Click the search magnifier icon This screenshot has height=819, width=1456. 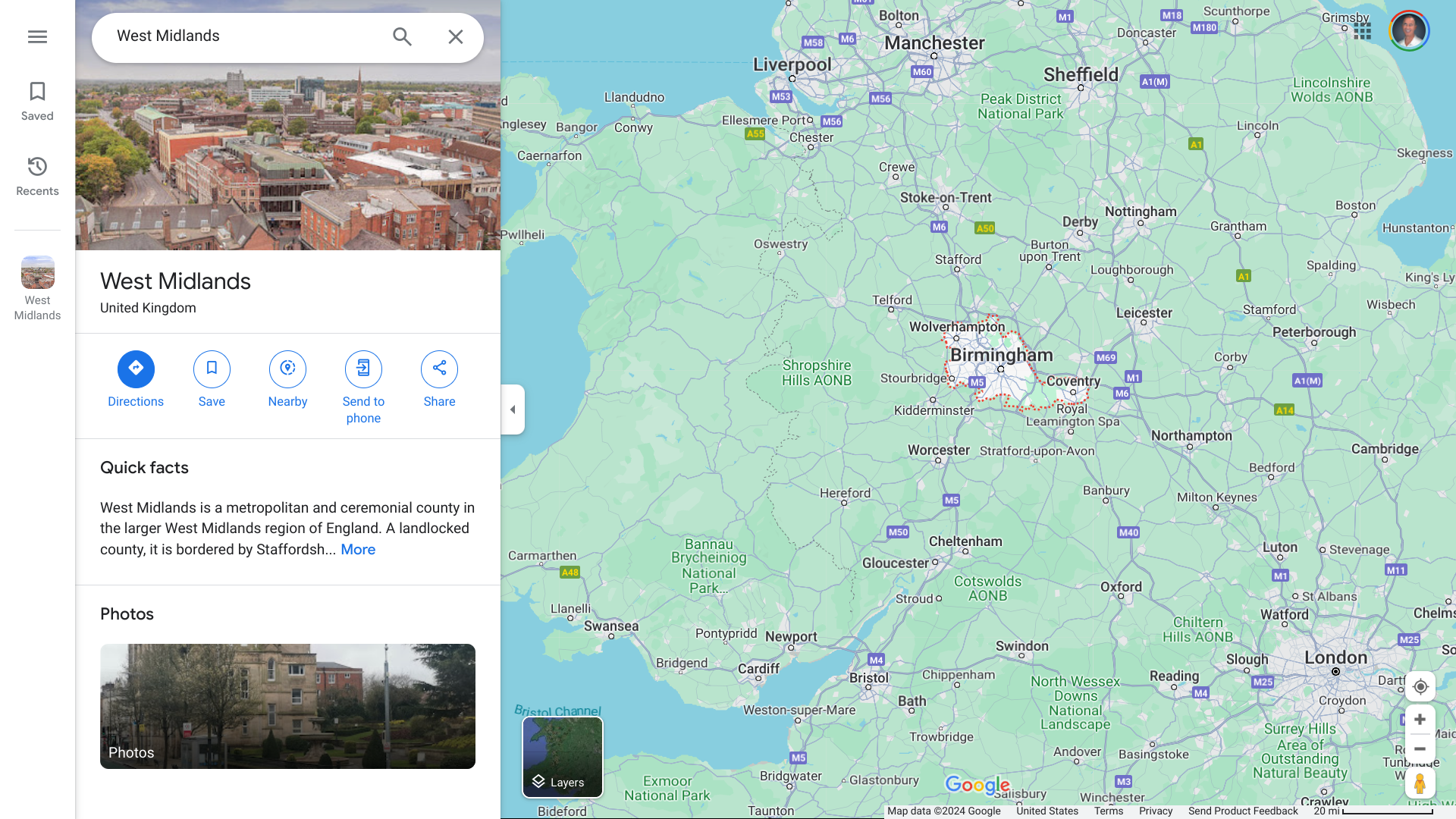pos(402,36)
